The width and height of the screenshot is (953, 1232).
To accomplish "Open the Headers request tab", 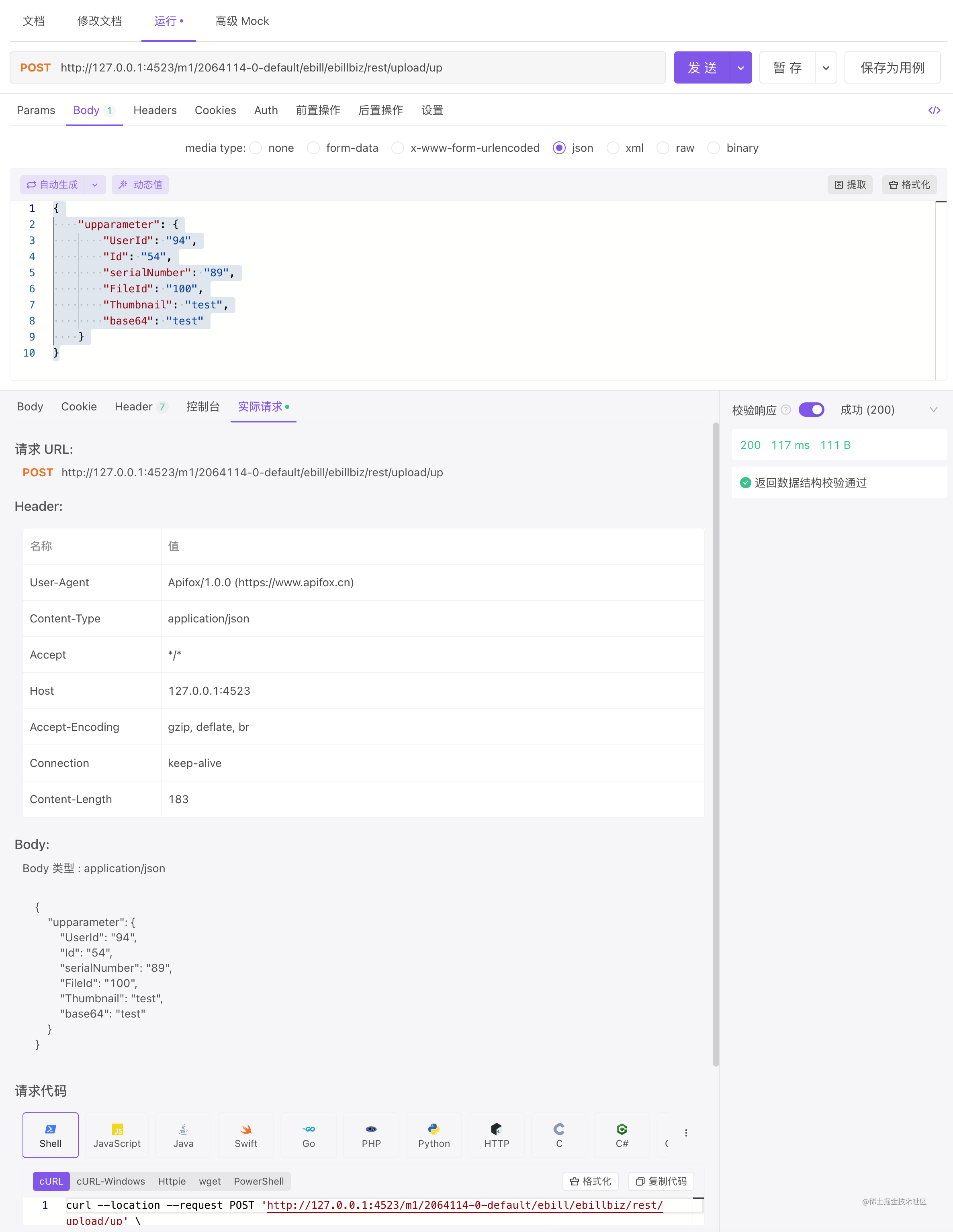I will tap(155, 110).
